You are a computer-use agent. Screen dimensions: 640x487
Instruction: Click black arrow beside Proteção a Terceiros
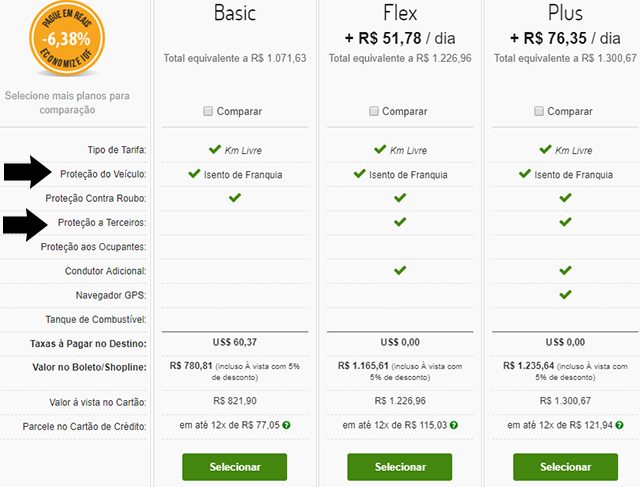(x=25, y=225)
